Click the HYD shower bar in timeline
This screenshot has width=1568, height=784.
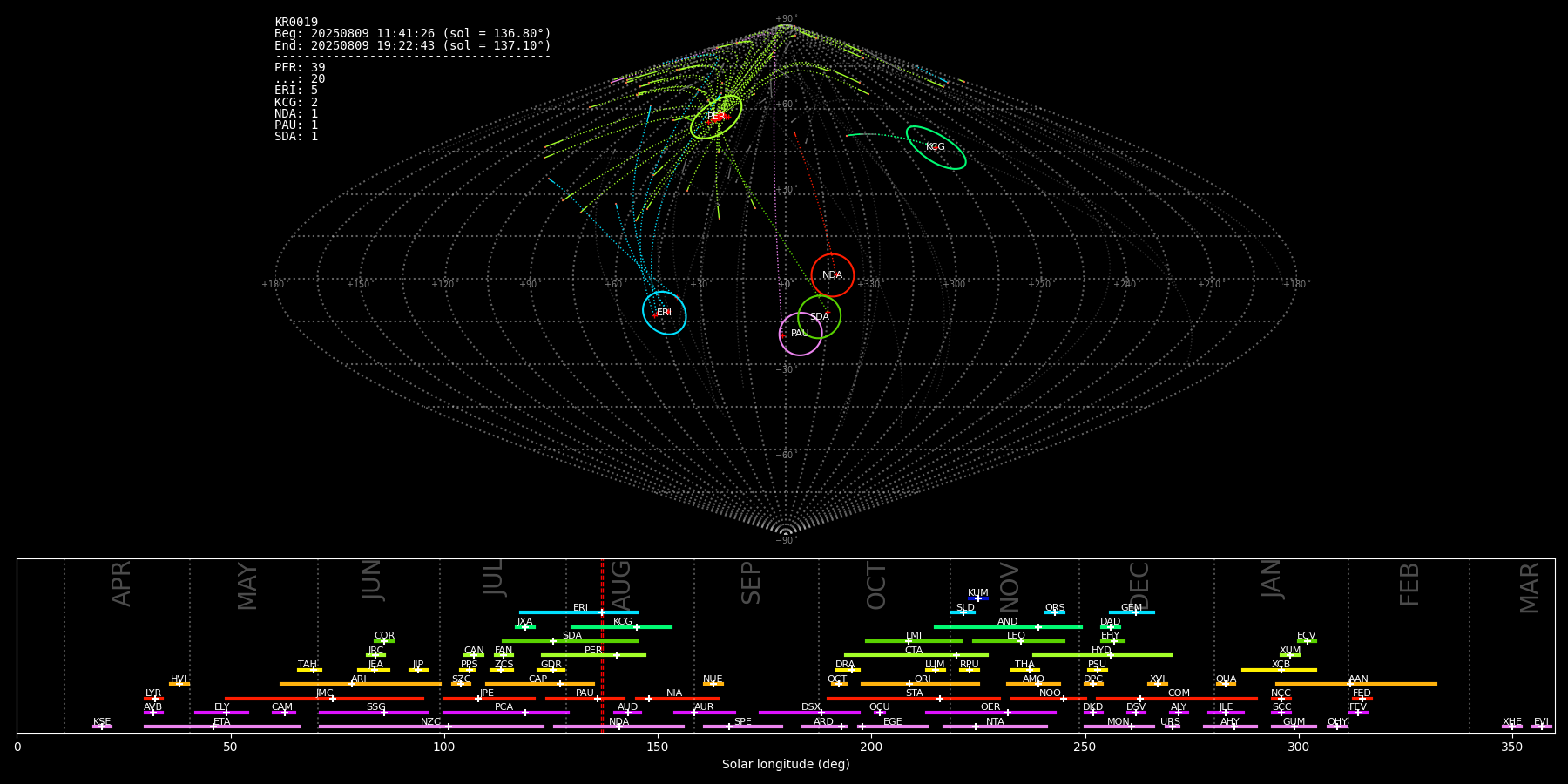pyautogui.click(x=1102, y=655)
